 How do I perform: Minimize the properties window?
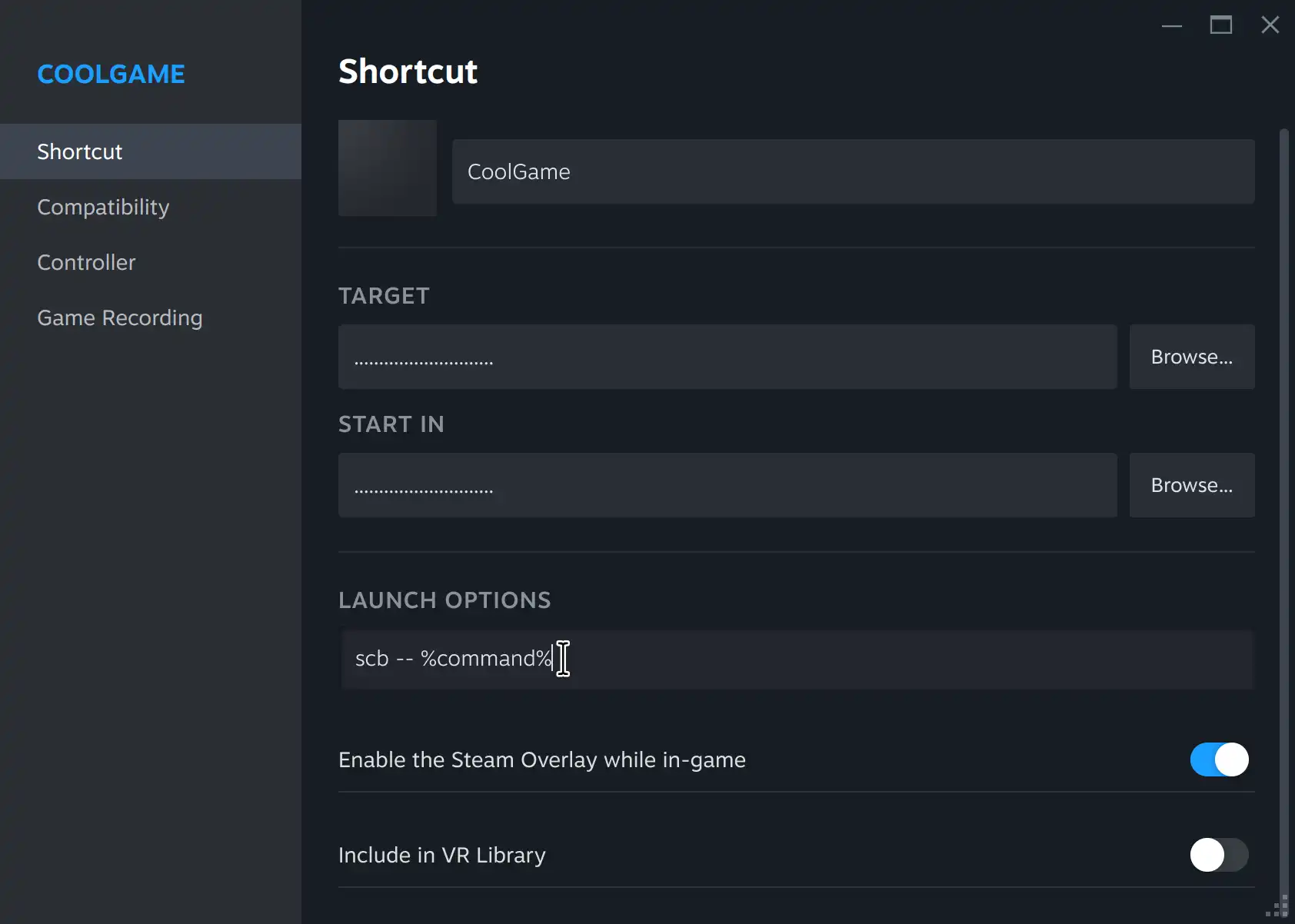[x=1172, y=25]
